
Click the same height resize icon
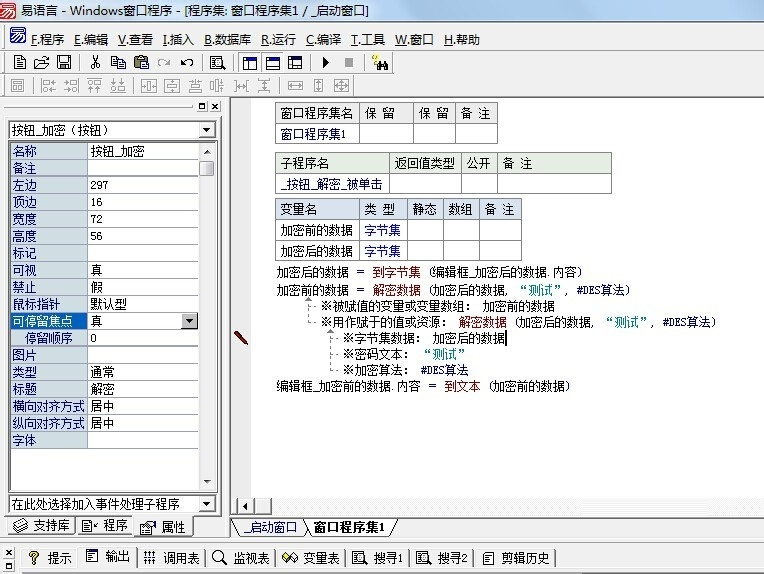click(318, 86)
